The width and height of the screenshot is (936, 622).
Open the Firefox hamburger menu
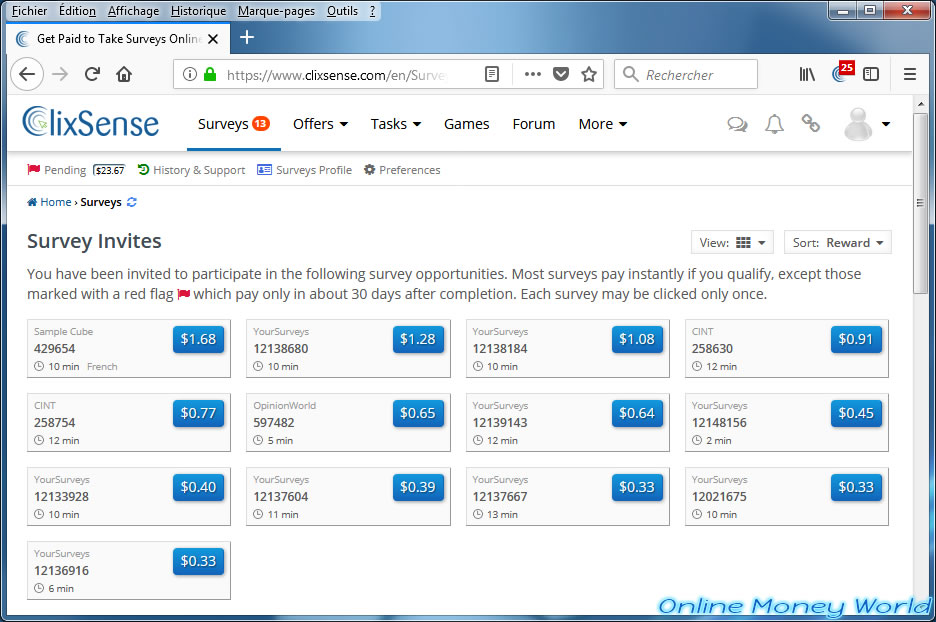point(910,74)
